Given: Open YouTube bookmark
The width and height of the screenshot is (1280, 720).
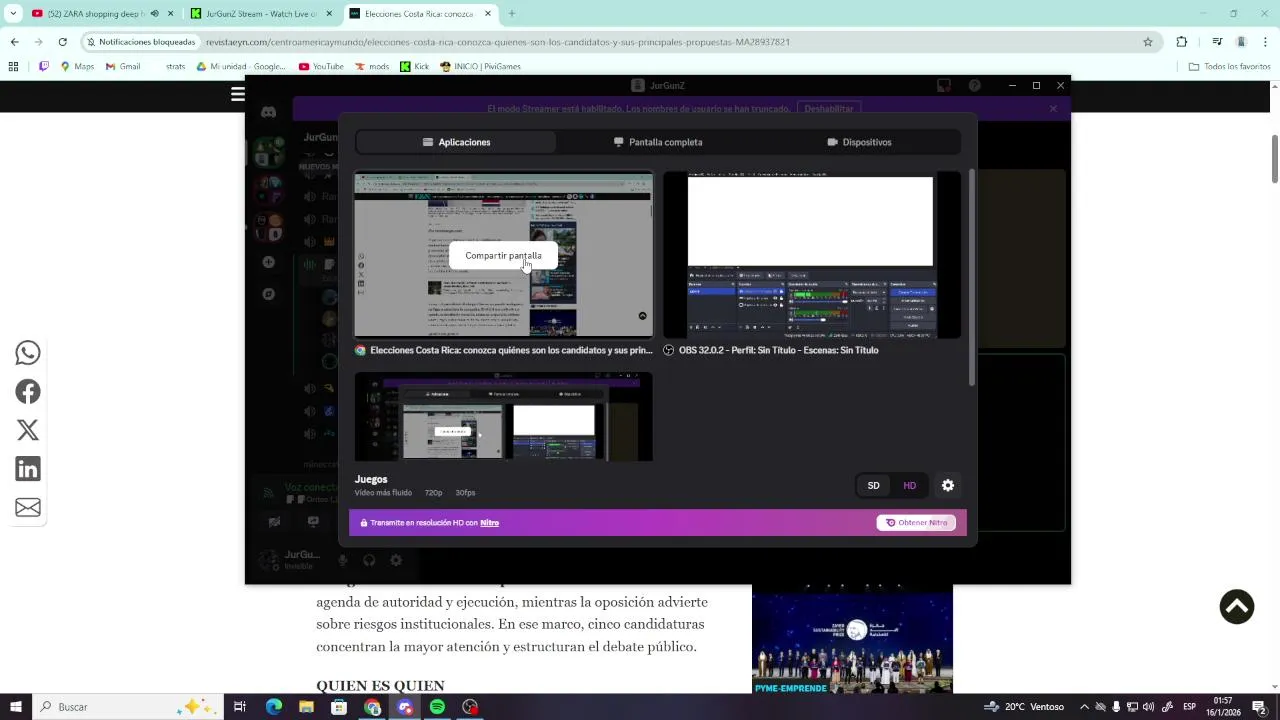Looking at the screenshot, I should 321,67.
